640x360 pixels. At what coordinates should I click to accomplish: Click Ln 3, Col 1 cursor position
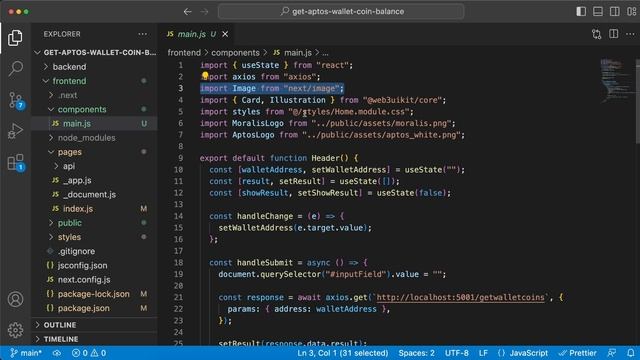coord(342,353)
